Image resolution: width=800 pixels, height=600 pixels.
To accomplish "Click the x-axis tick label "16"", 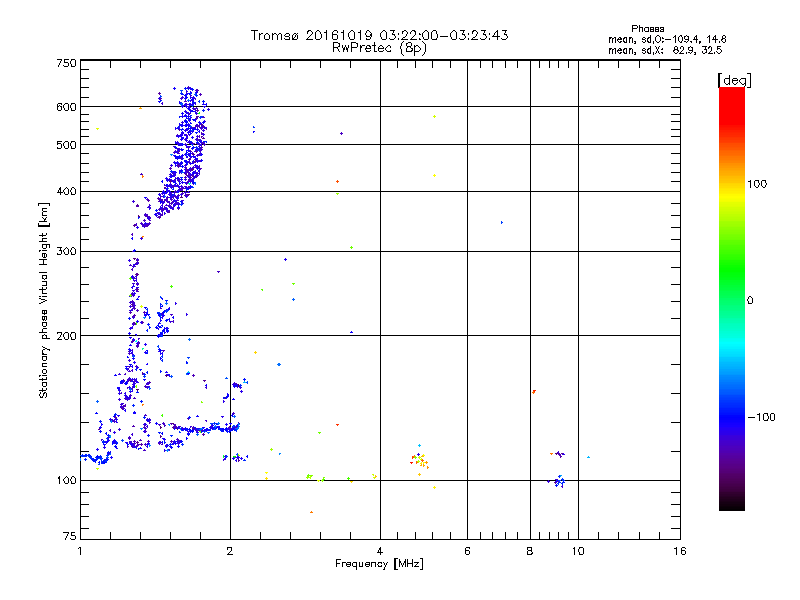I will tap(680, 551).
